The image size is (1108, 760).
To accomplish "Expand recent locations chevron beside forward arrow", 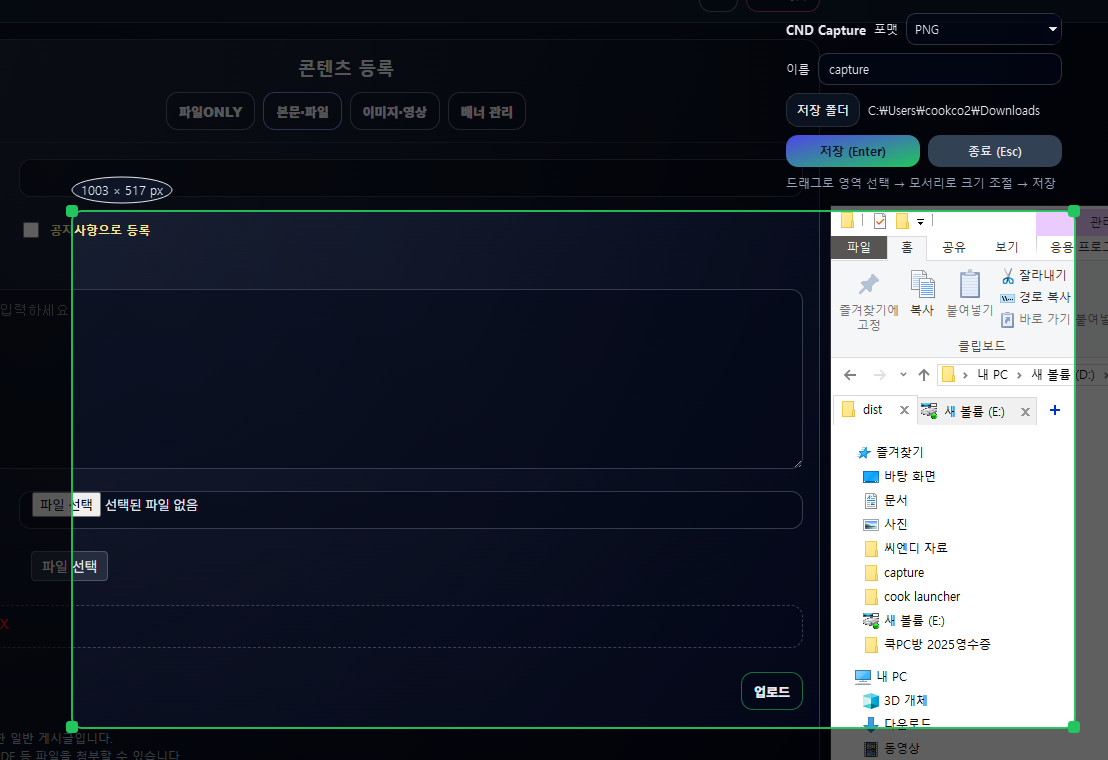I will 903,375.
